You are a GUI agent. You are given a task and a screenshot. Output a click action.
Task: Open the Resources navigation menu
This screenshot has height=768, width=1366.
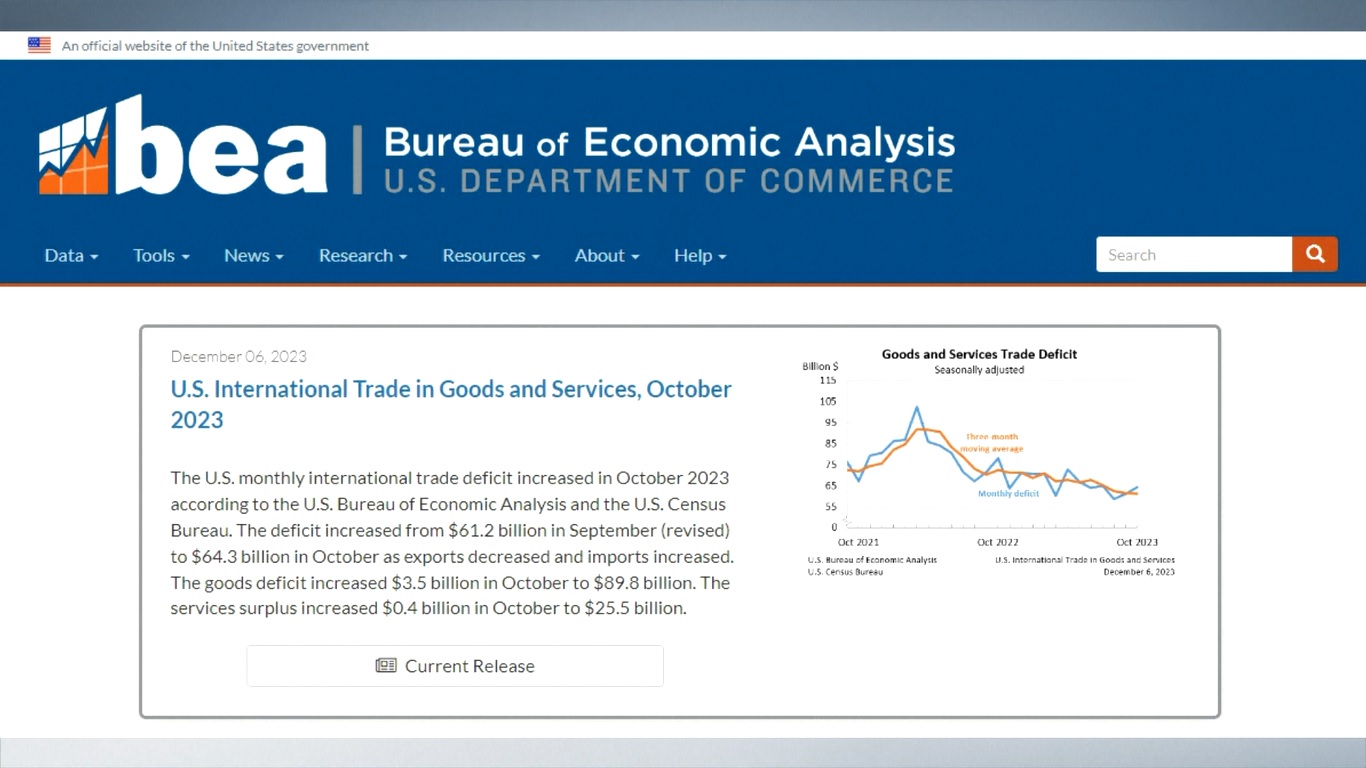490,256
